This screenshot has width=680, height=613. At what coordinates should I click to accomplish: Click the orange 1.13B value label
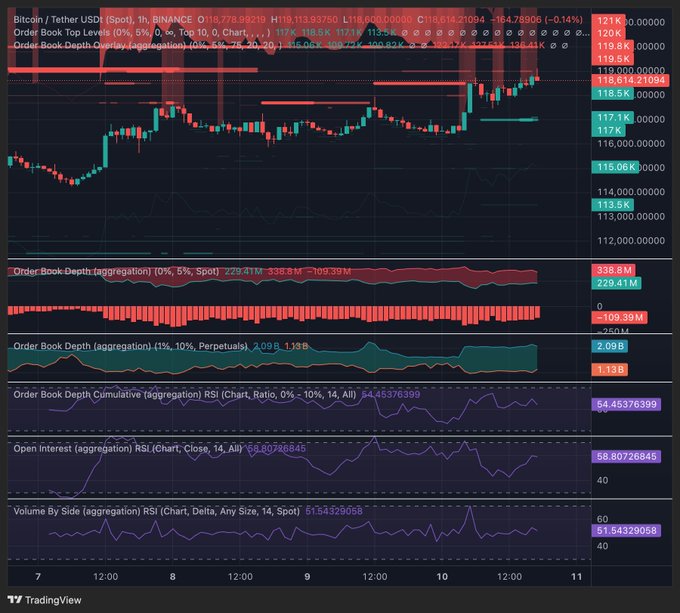point(609,369)
